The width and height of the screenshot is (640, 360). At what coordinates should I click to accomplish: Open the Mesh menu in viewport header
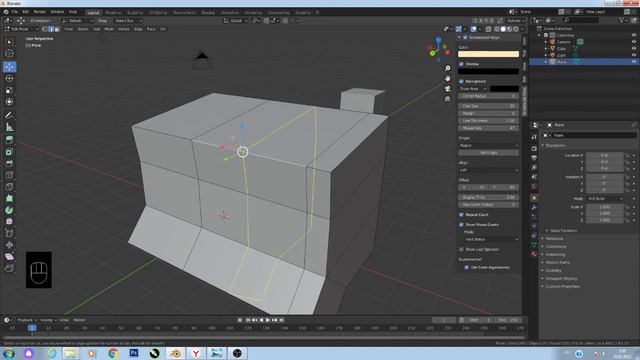point(109,29)
